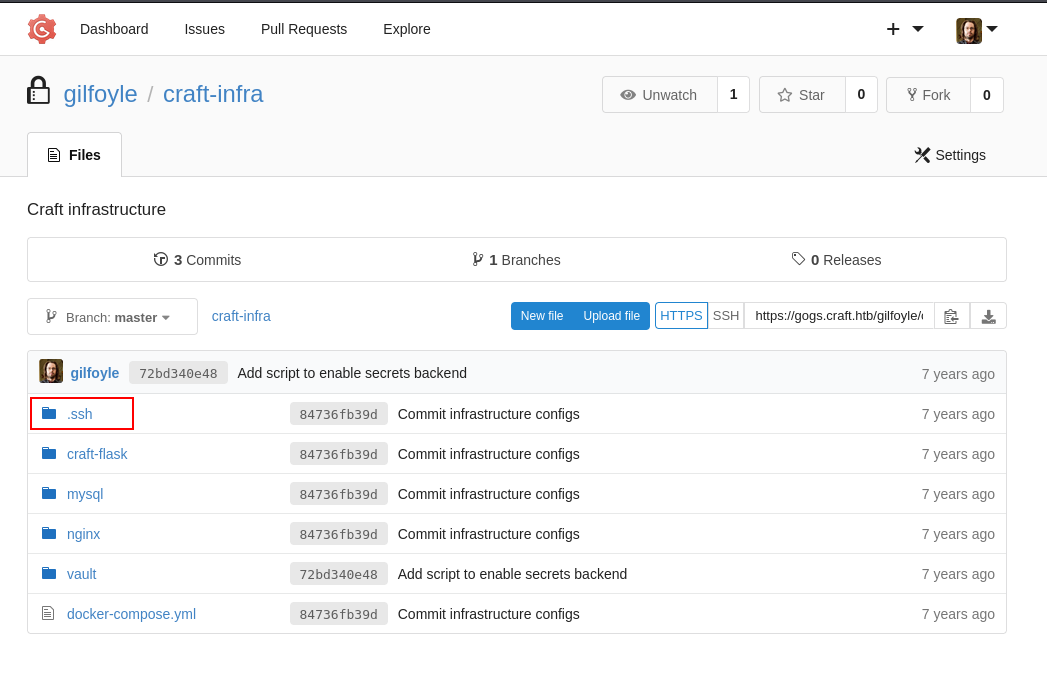
Task: Open the docker-compose.yml file
Action: tap(132, 615)
